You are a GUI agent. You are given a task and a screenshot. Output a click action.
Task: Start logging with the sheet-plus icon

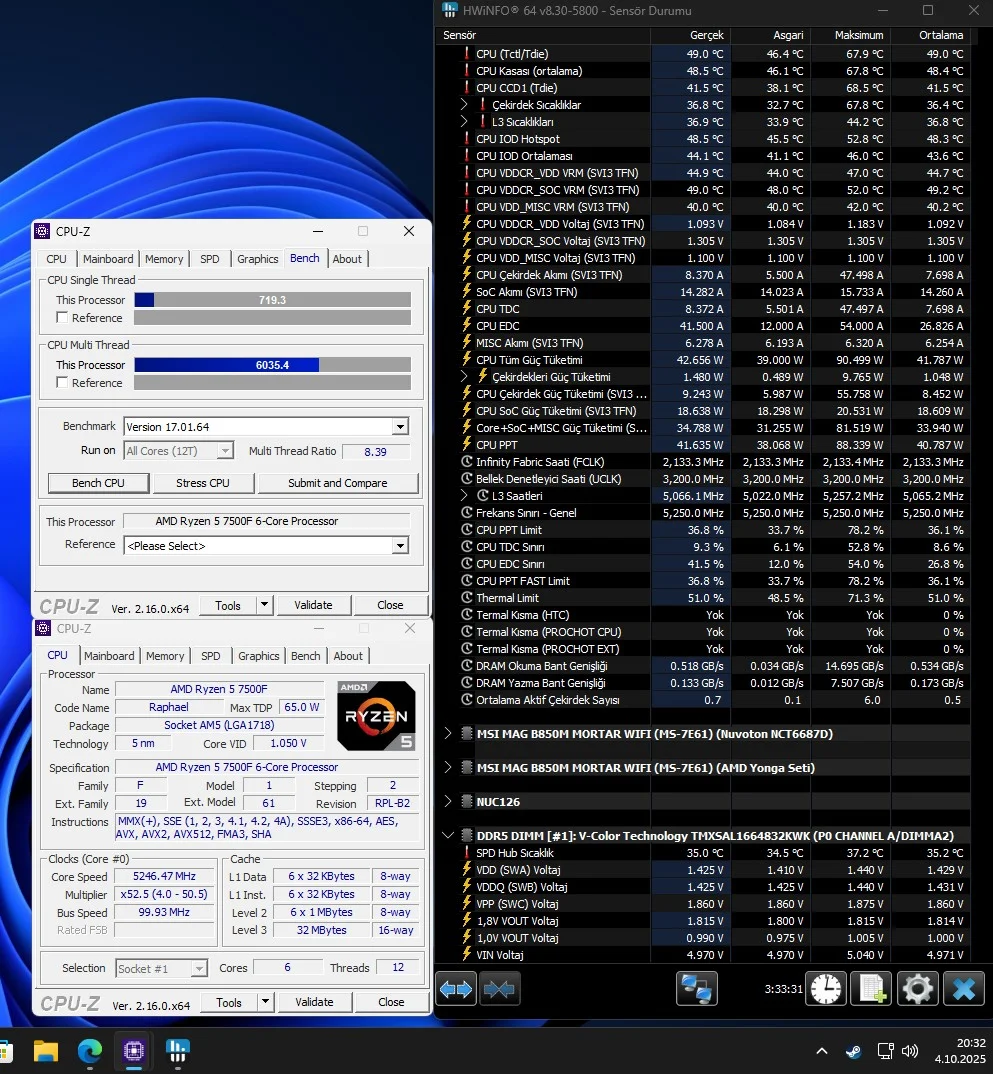pos(871,989)
